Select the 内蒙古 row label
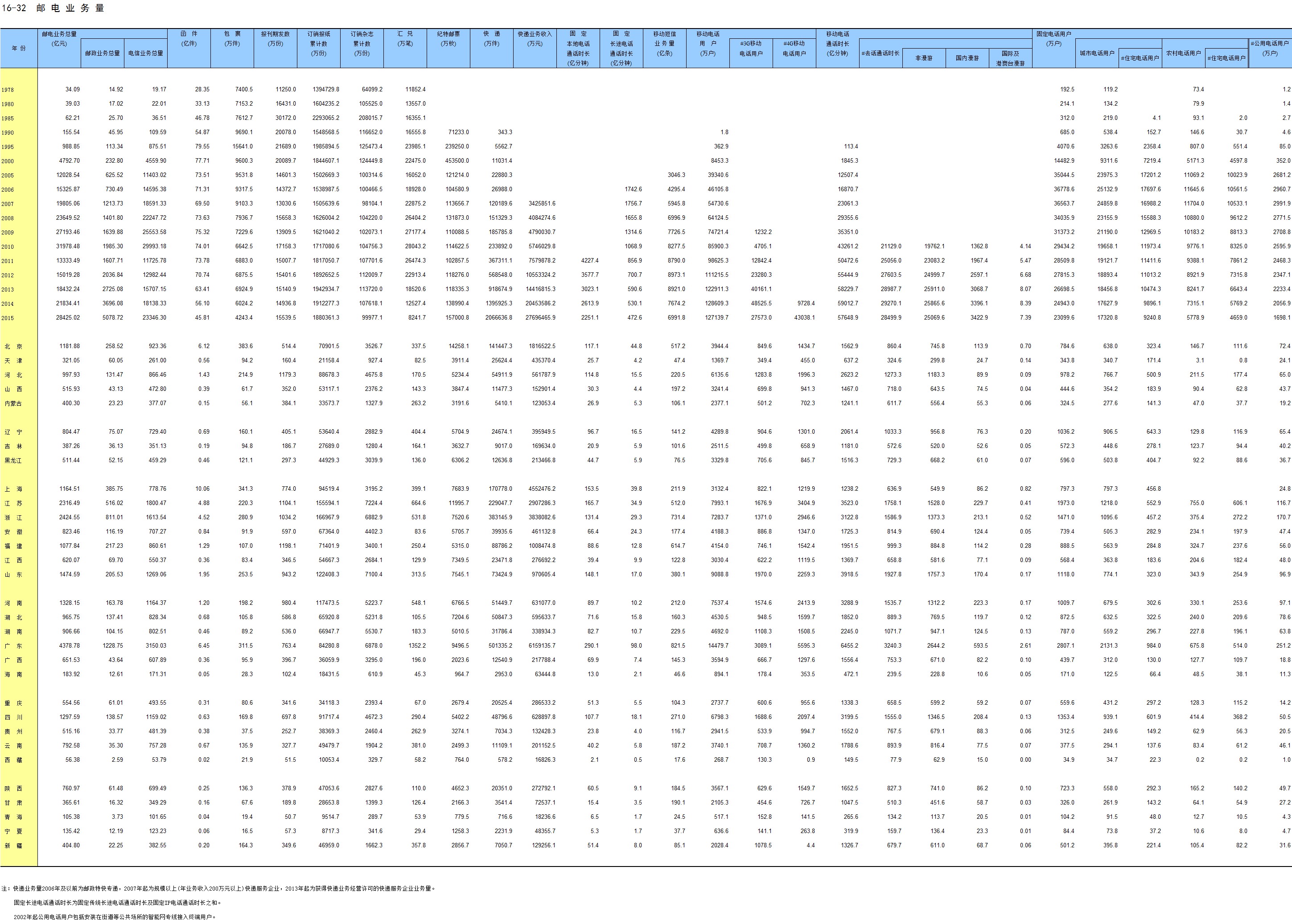The image size is (1292, 924). point(13,403)
